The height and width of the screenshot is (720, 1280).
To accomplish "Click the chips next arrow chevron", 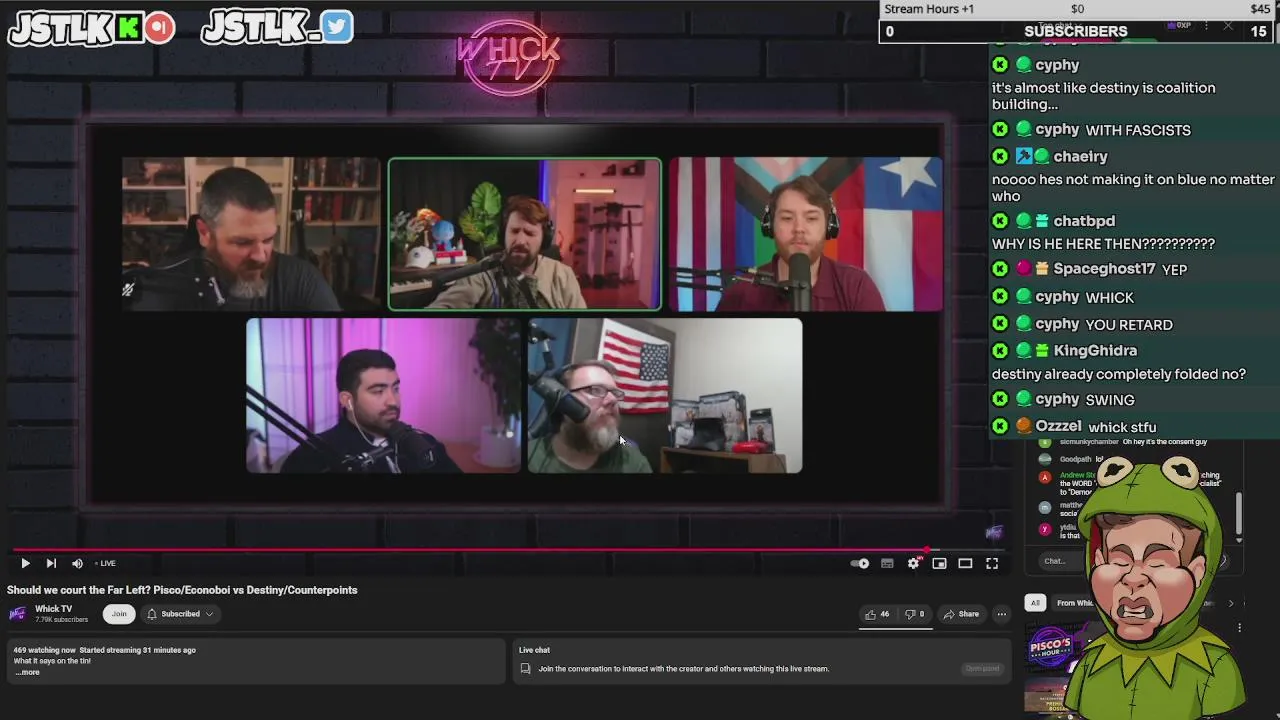I will point(1231,603).
